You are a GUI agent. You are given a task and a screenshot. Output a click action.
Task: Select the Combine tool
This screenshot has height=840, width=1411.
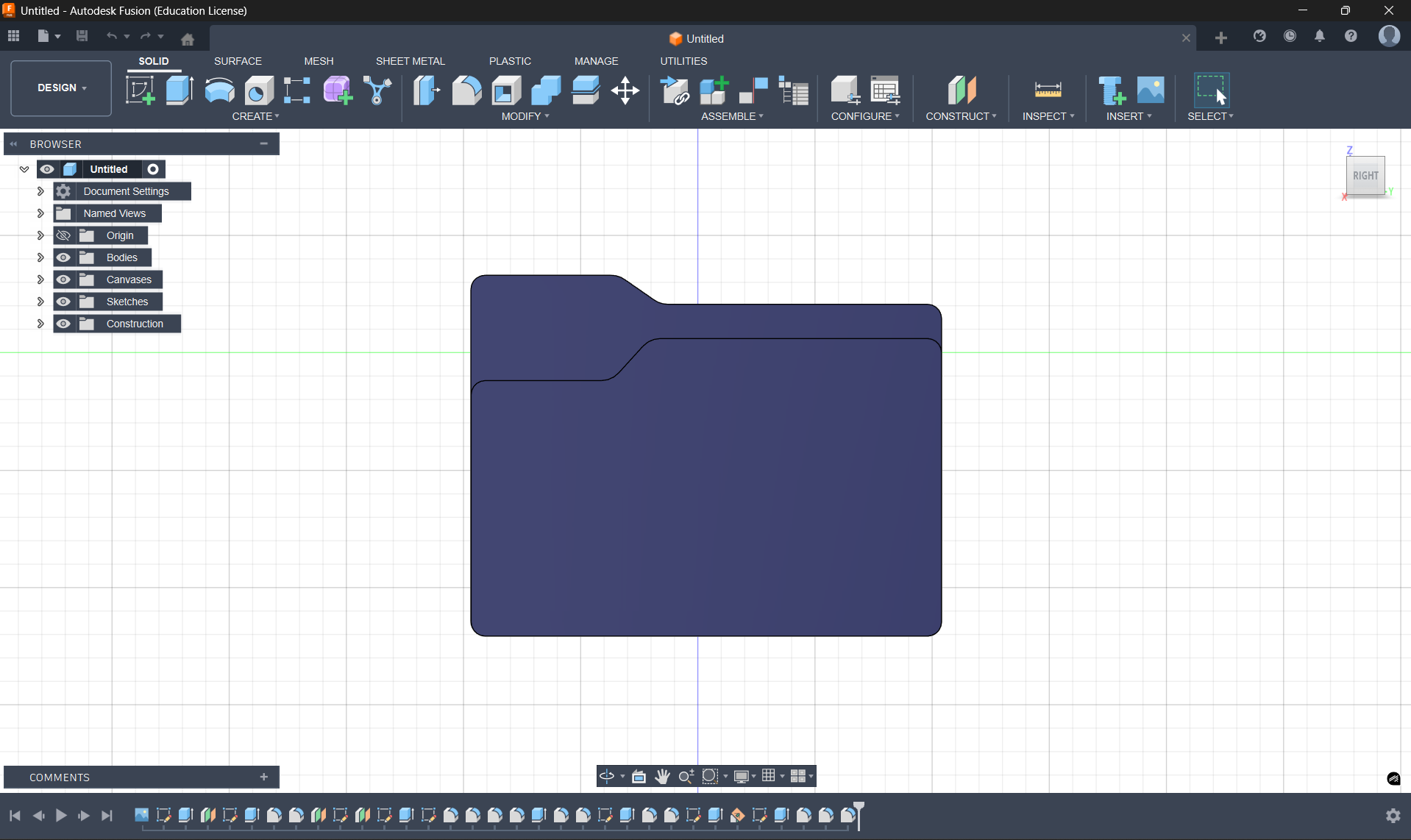click(x=546, y=90)
